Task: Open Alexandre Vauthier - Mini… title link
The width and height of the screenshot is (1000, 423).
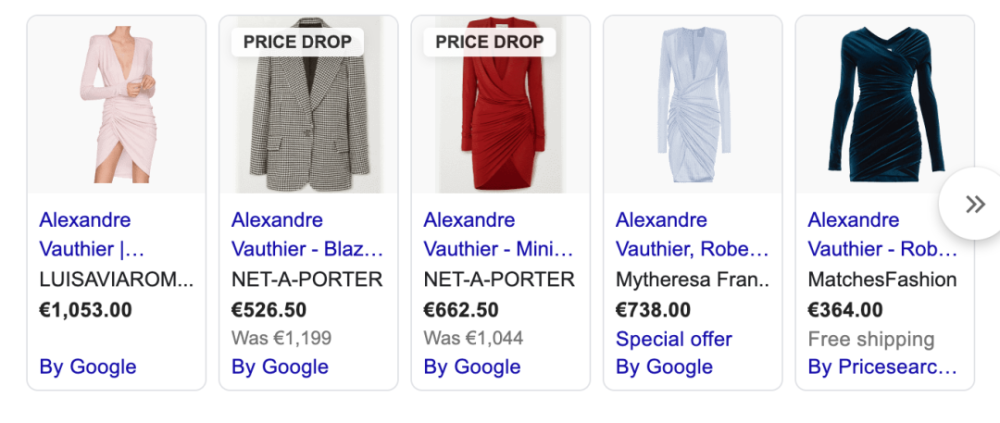Action: (498, 234)
